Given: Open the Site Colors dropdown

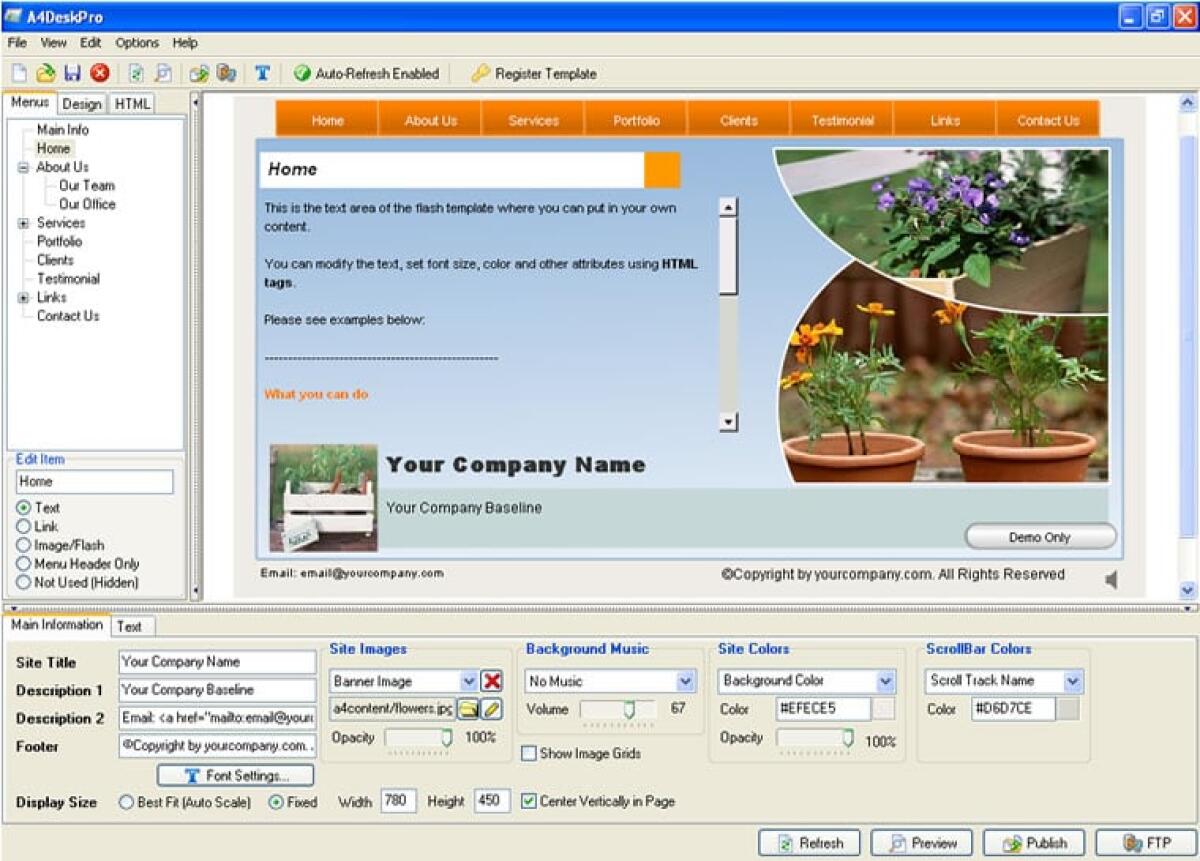Looking at the screenshot, I should pyautogui.click(x=886, y=681).
